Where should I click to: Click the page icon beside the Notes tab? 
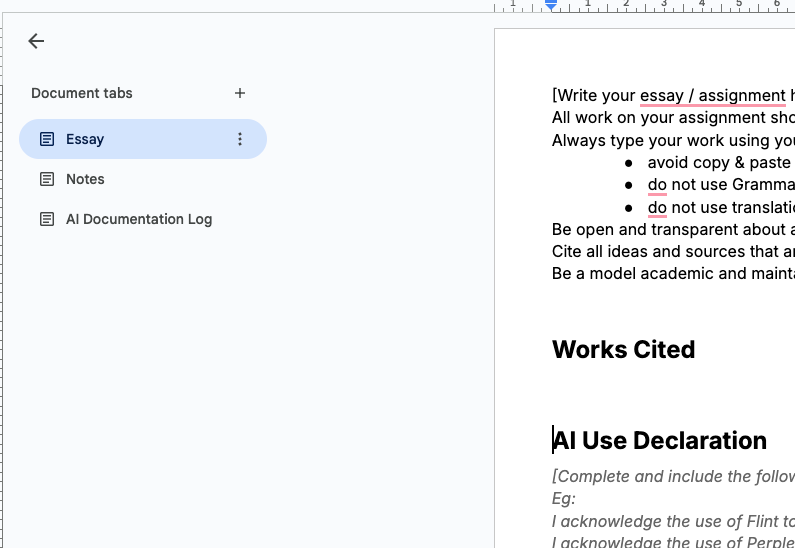tap(47, 179)
